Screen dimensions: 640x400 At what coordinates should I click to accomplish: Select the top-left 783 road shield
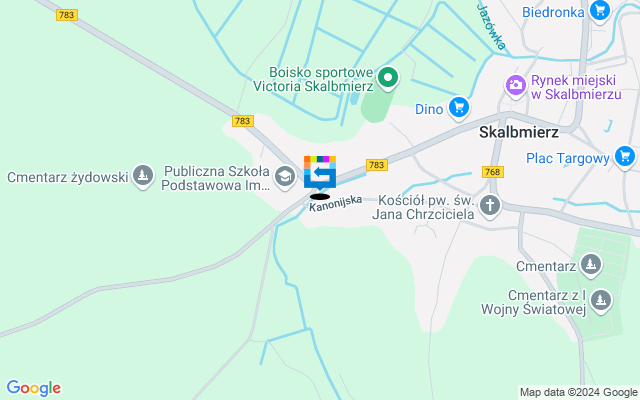coord(67,15)
